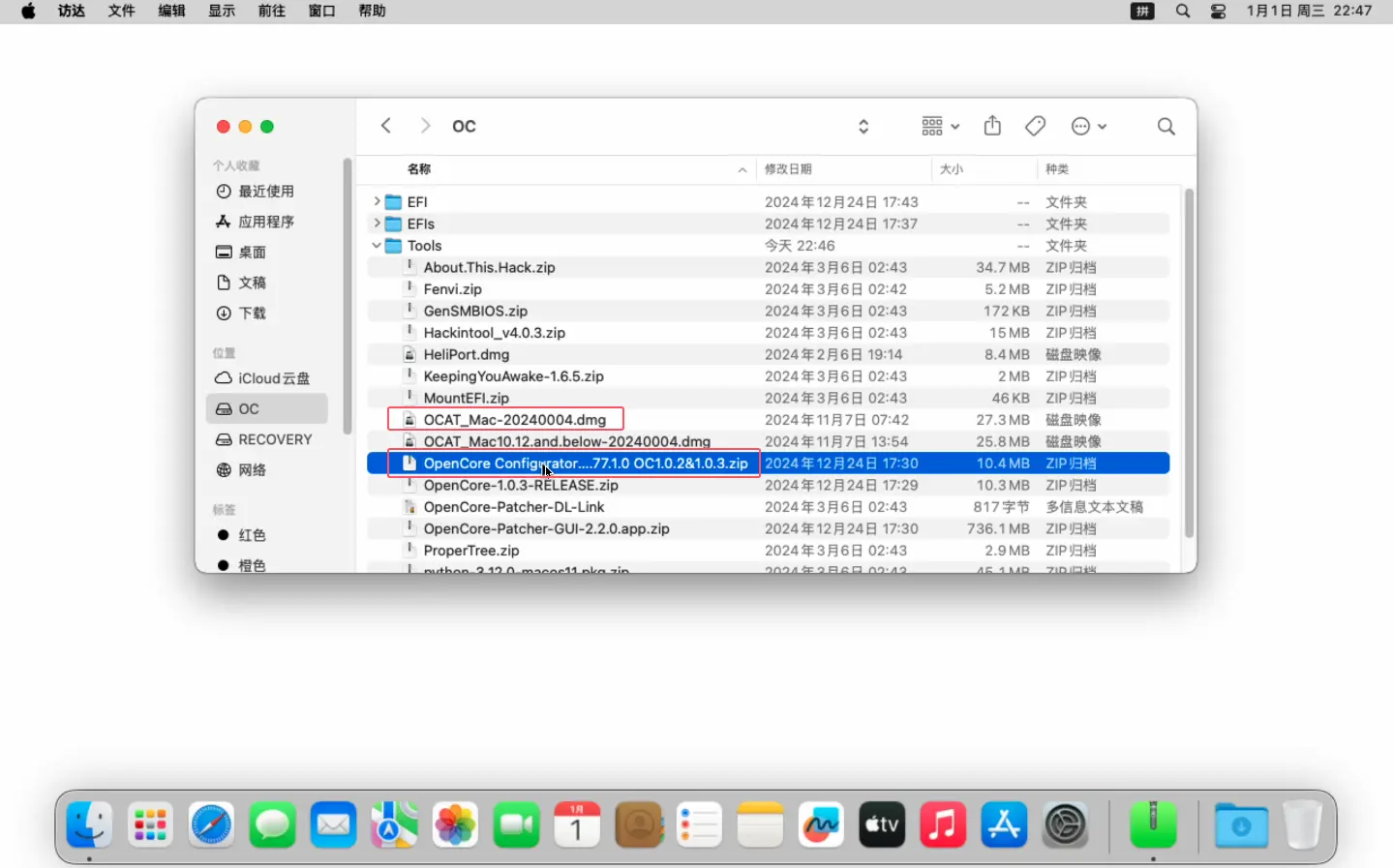The height and width of the screenshot is (868, 1393).
Task: Open the view grouping icon dropdown
Action: click(x=940, y=126)
